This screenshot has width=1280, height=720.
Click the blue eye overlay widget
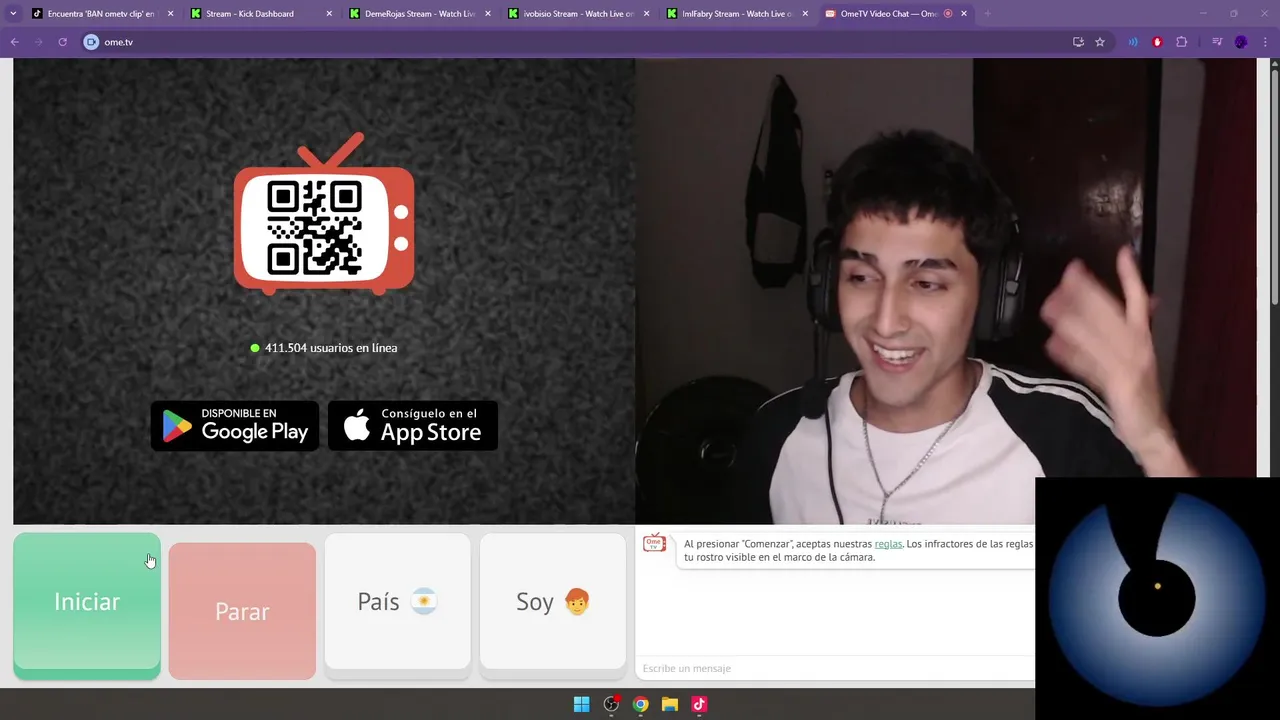tap(1157, 597)
